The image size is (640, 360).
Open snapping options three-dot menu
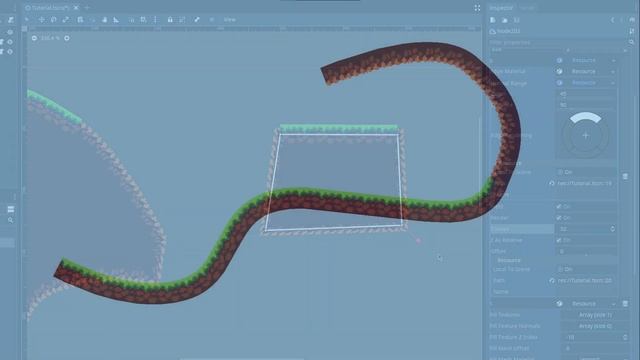[x=155, y=20]
